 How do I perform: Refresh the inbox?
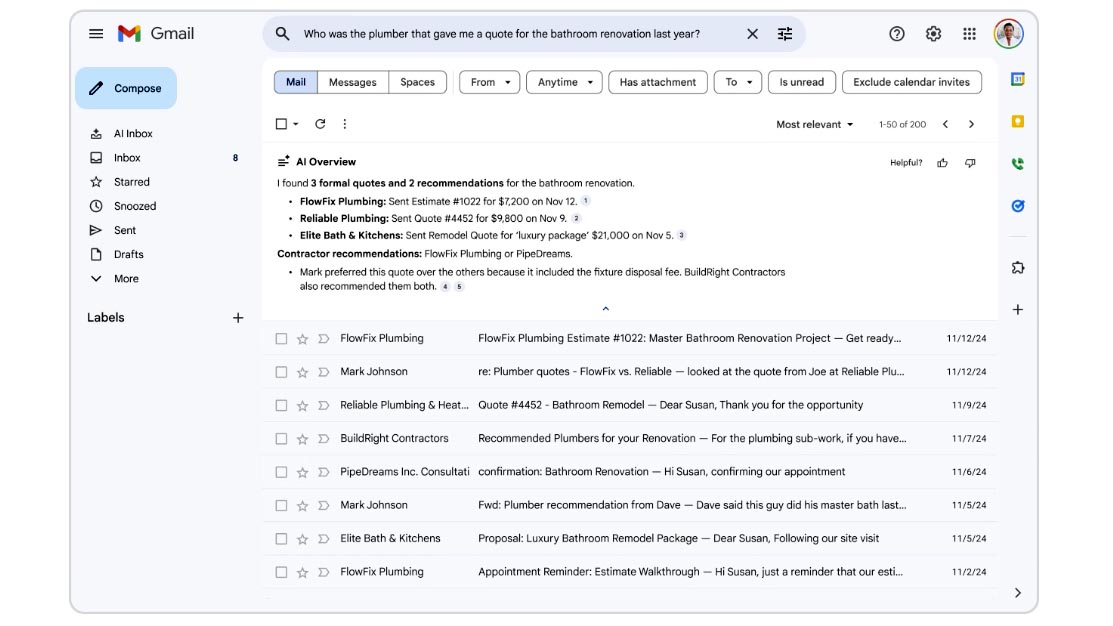[x=317, y=123]
